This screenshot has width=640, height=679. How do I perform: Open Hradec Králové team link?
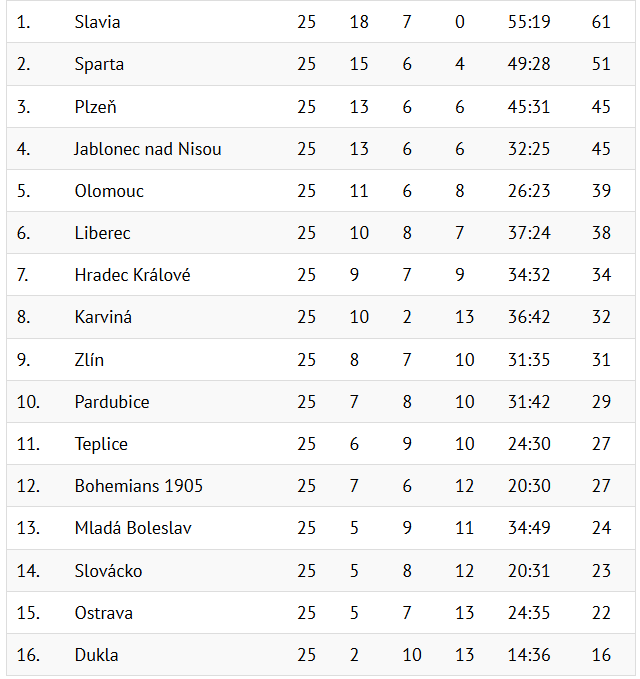tap(132, 275)
